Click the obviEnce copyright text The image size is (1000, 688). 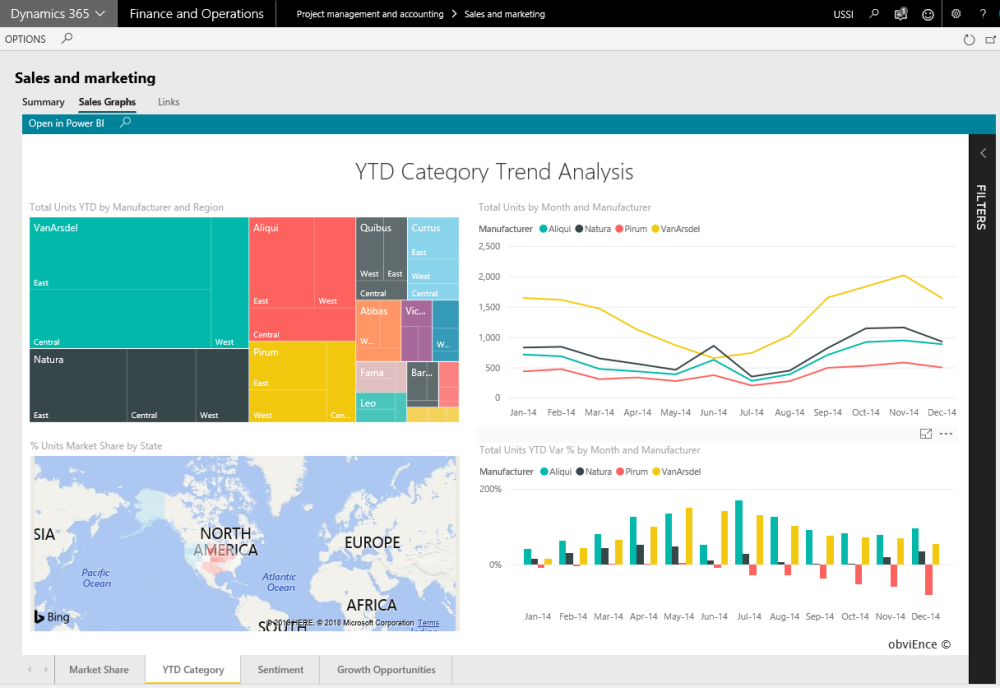coord(919,645)
